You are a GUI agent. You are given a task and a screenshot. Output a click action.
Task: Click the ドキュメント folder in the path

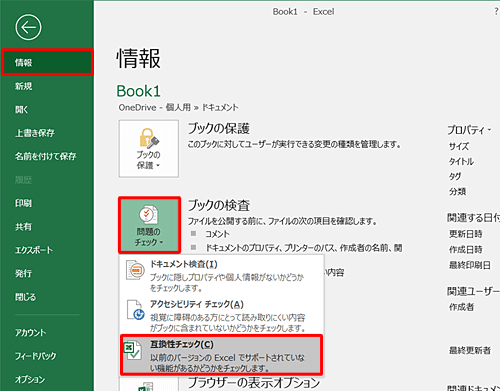pyautogui.click(x=220, y=107)
